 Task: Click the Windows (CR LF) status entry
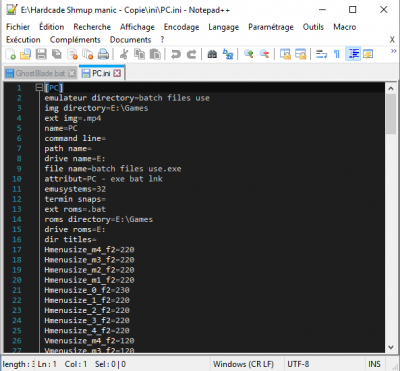coord(243,364)
